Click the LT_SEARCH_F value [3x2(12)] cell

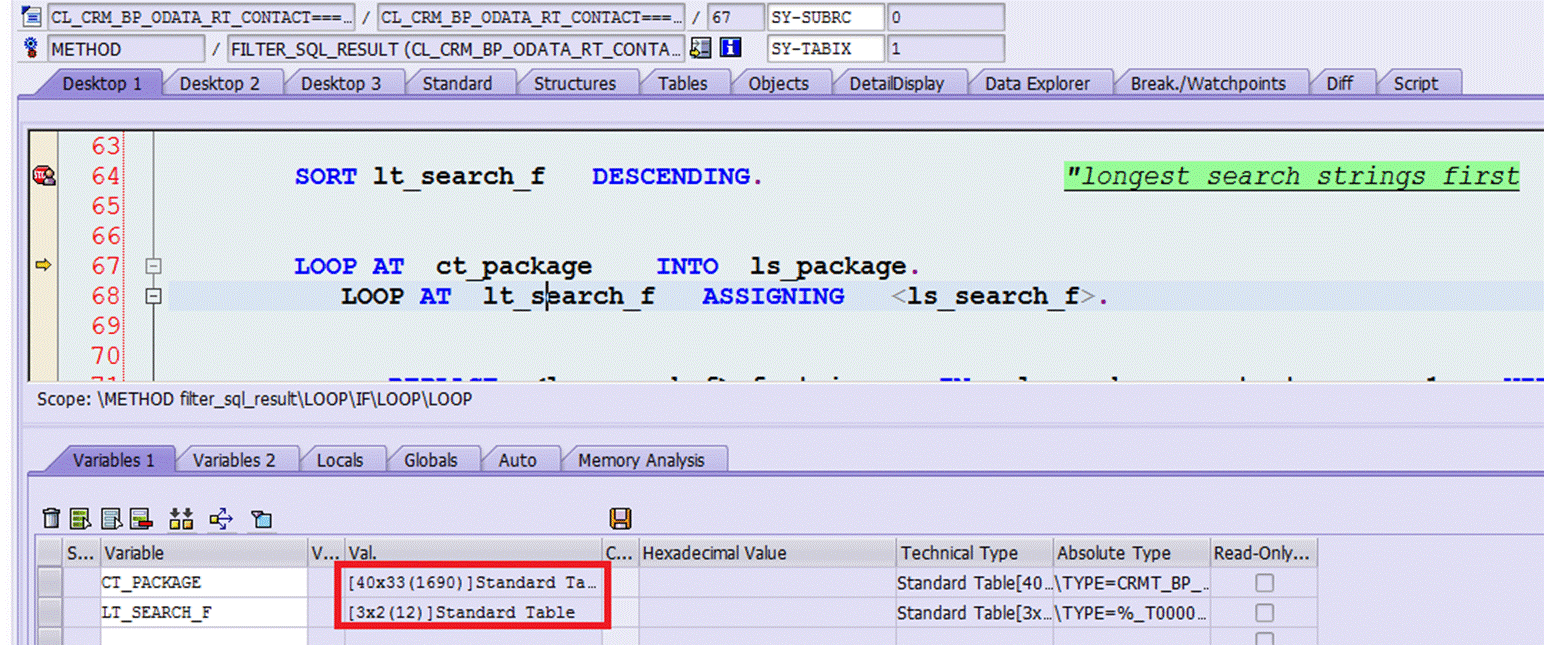click(472, 612)
